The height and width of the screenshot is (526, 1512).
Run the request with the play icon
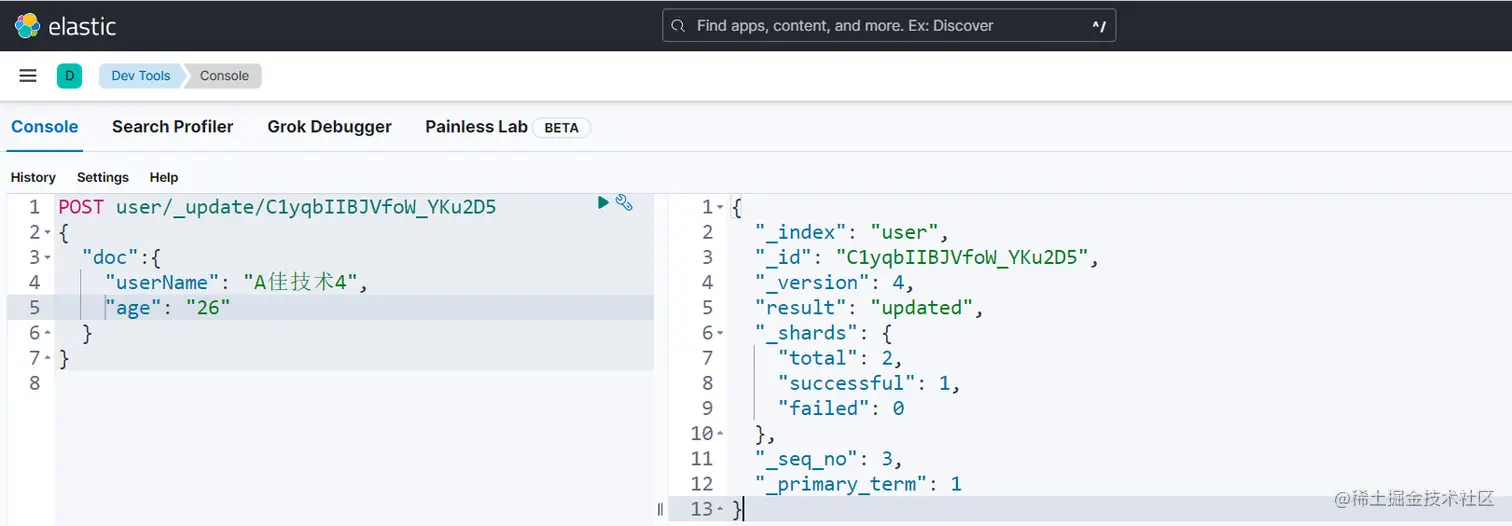pyautogui.click(x=603, y=203)
